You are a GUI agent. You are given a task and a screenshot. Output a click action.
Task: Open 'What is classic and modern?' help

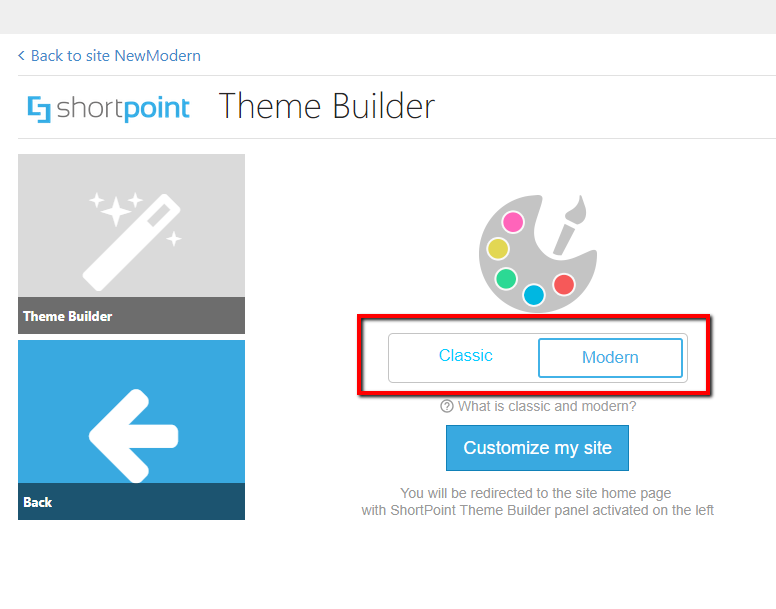coord(546,406)
